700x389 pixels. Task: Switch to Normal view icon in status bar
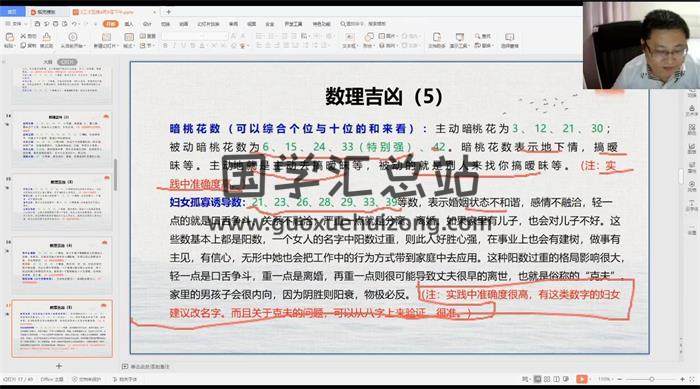click(x=537, y=379)
